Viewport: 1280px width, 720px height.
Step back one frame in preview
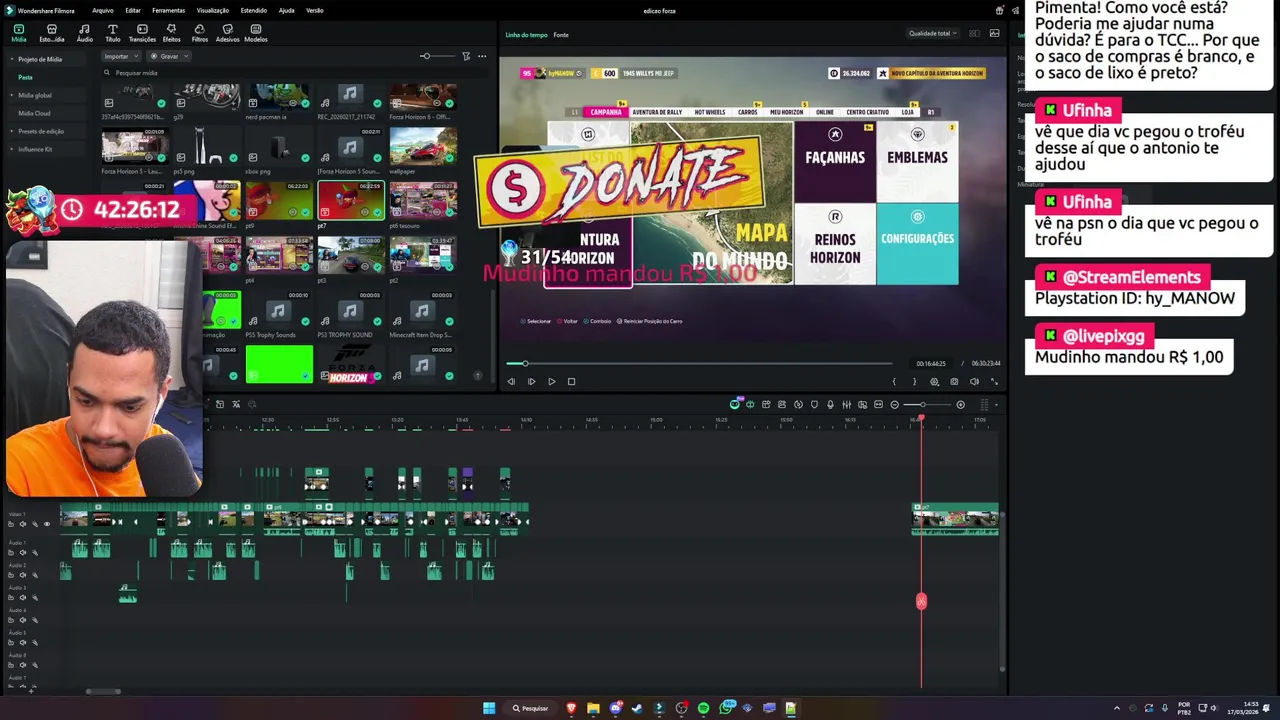pyautogui.click(x=511, y=381)
